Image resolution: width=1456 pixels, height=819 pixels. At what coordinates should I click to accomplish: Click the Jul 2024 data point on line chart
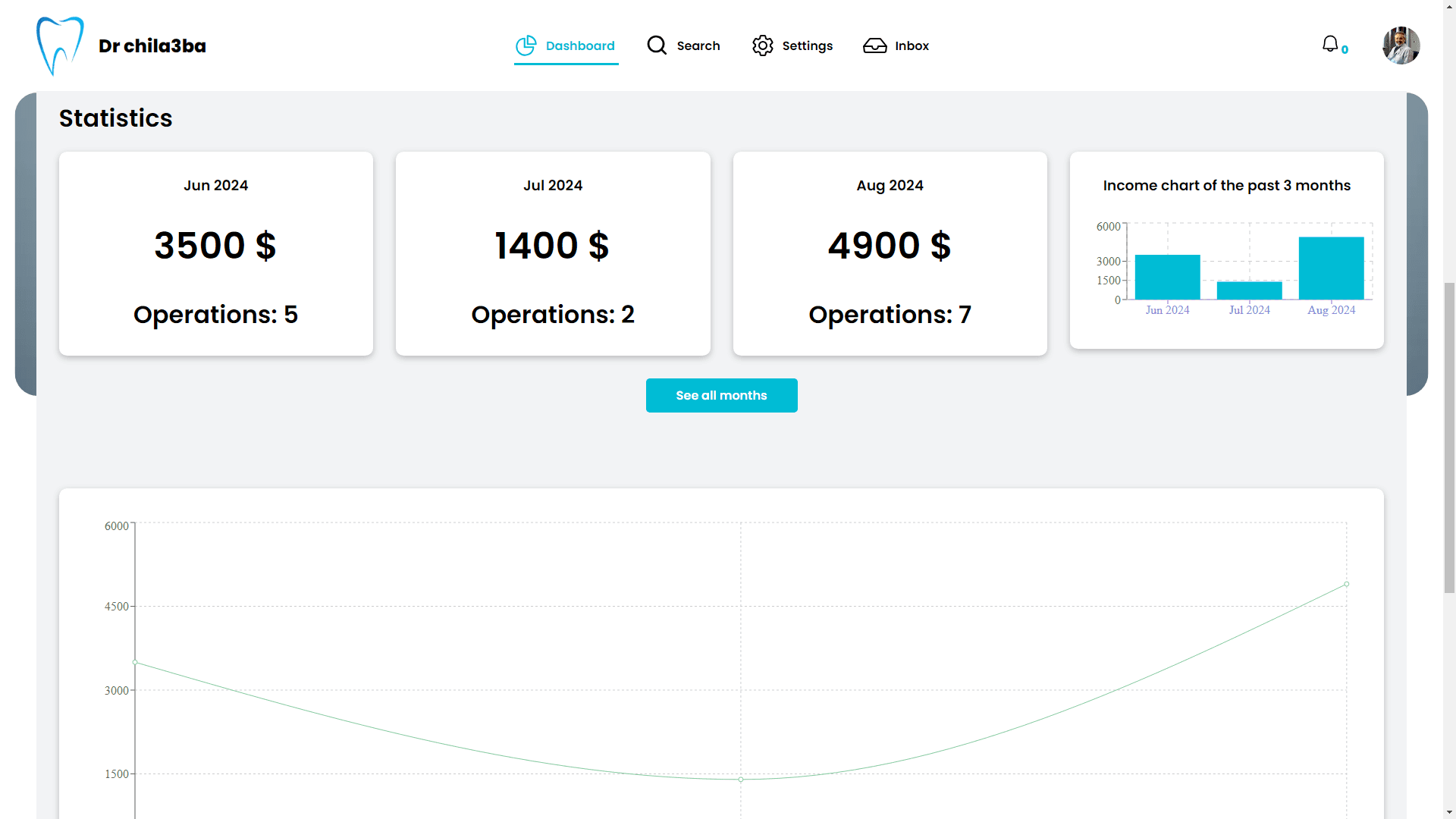click(x=740, y=779)
